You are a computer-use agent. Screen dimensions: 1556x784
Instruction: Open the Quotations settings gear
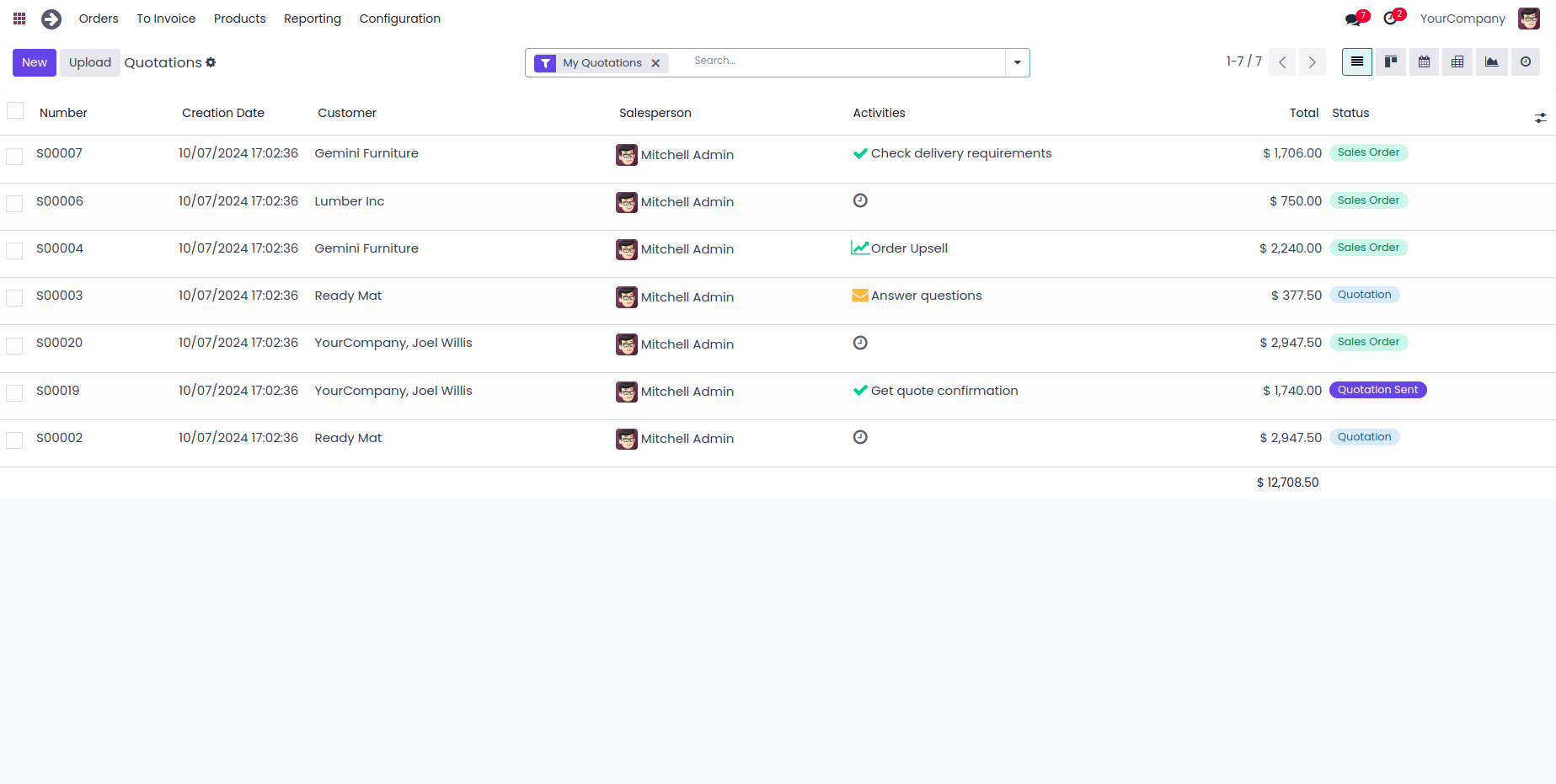pyautogui.click(x=211, y=62)
